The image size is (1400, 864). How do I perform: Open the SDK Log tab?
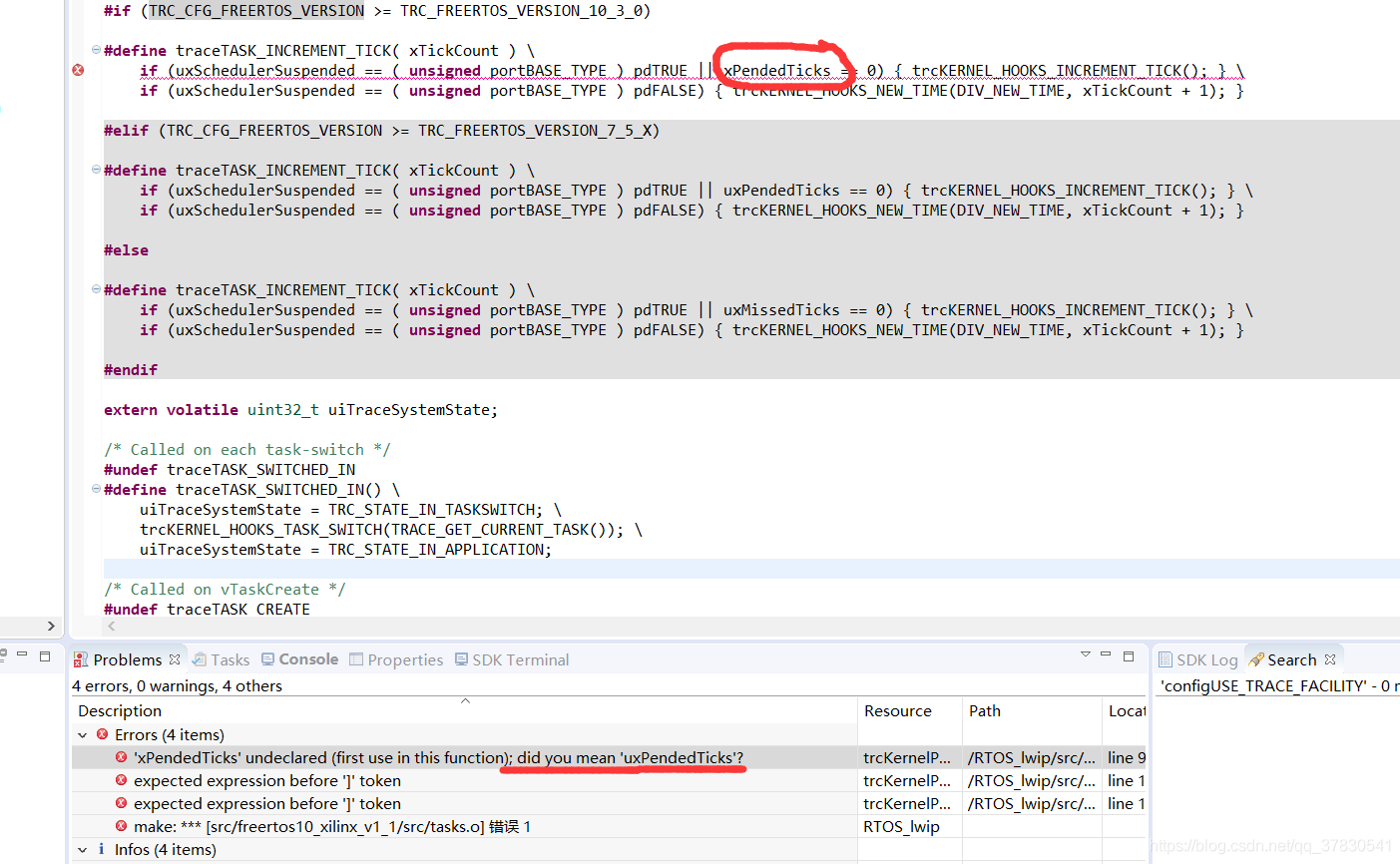coord(1198,659)
